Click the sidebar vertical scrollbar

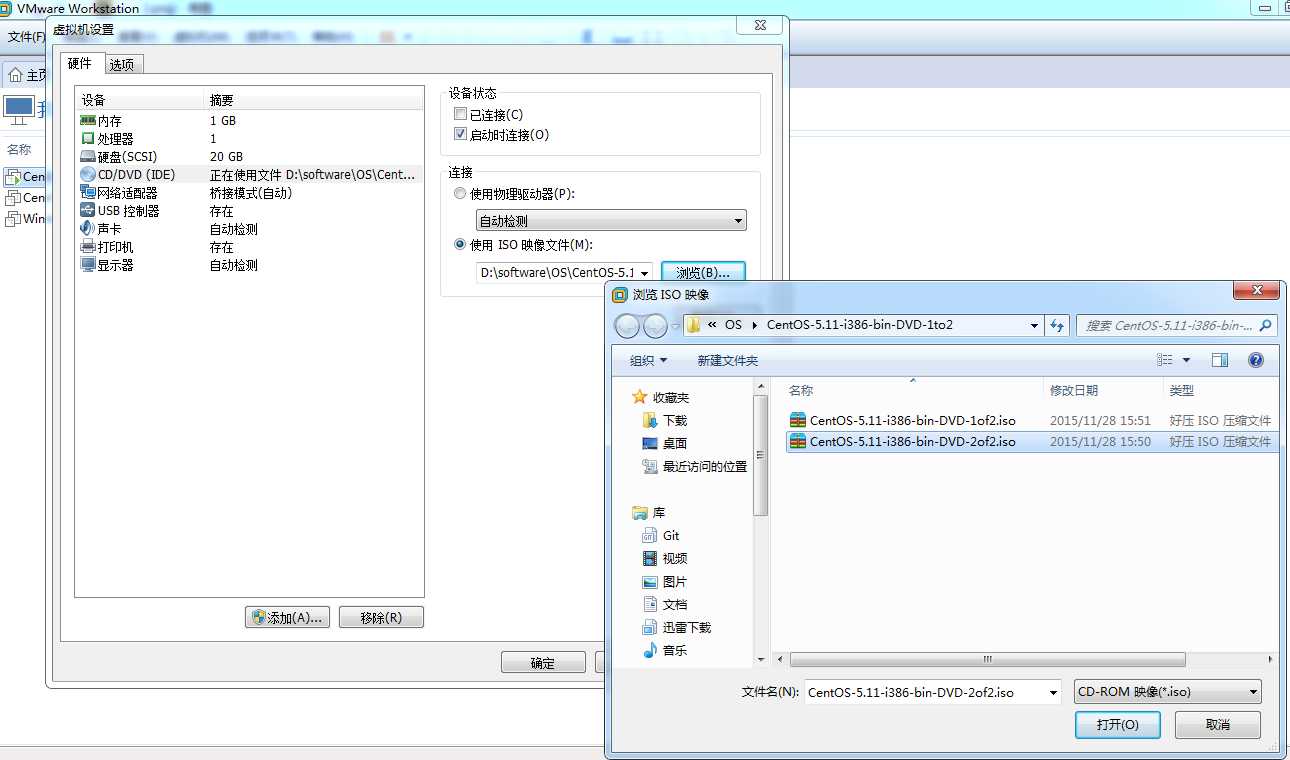pos(761,456)
